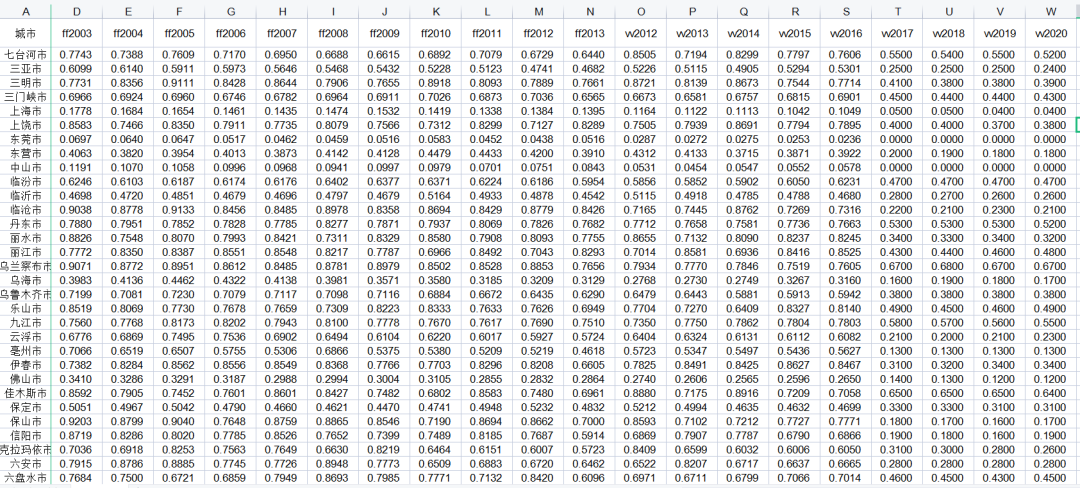Select the 临沂市 city cell

(x=25, y=195)
